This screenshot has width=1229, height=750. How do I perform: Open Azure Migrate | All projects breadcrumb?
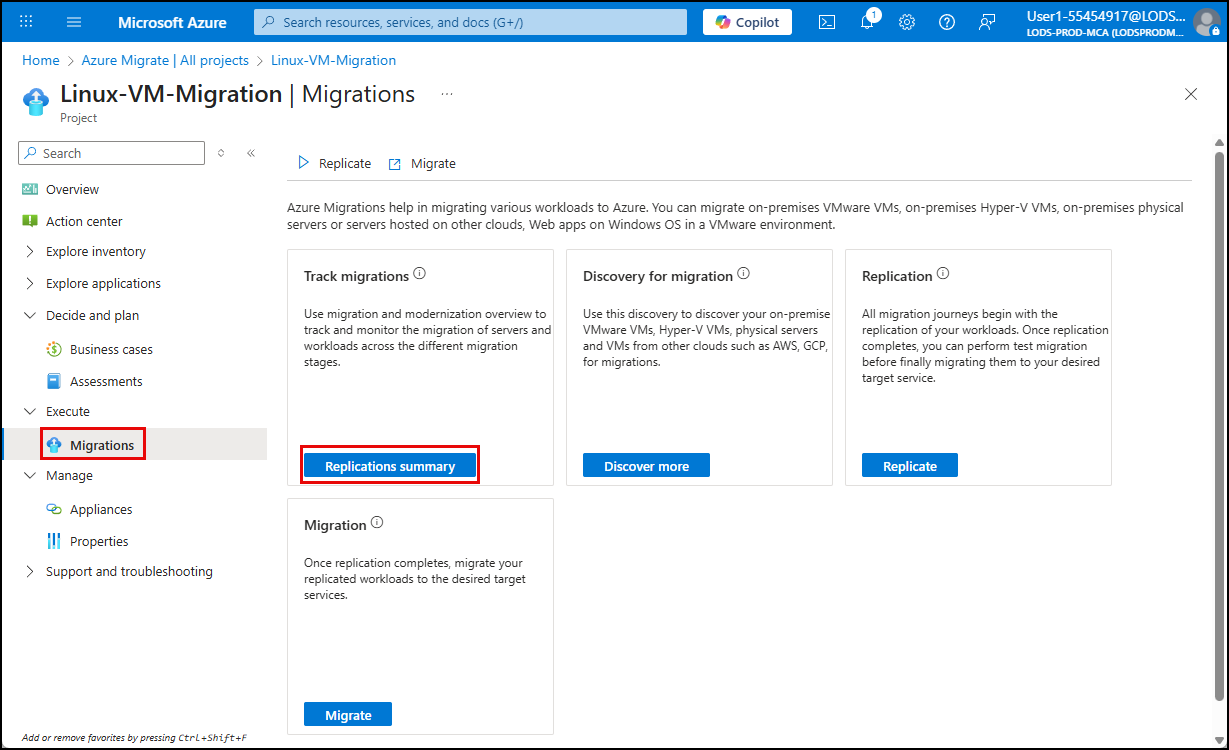tap(165, 60)
